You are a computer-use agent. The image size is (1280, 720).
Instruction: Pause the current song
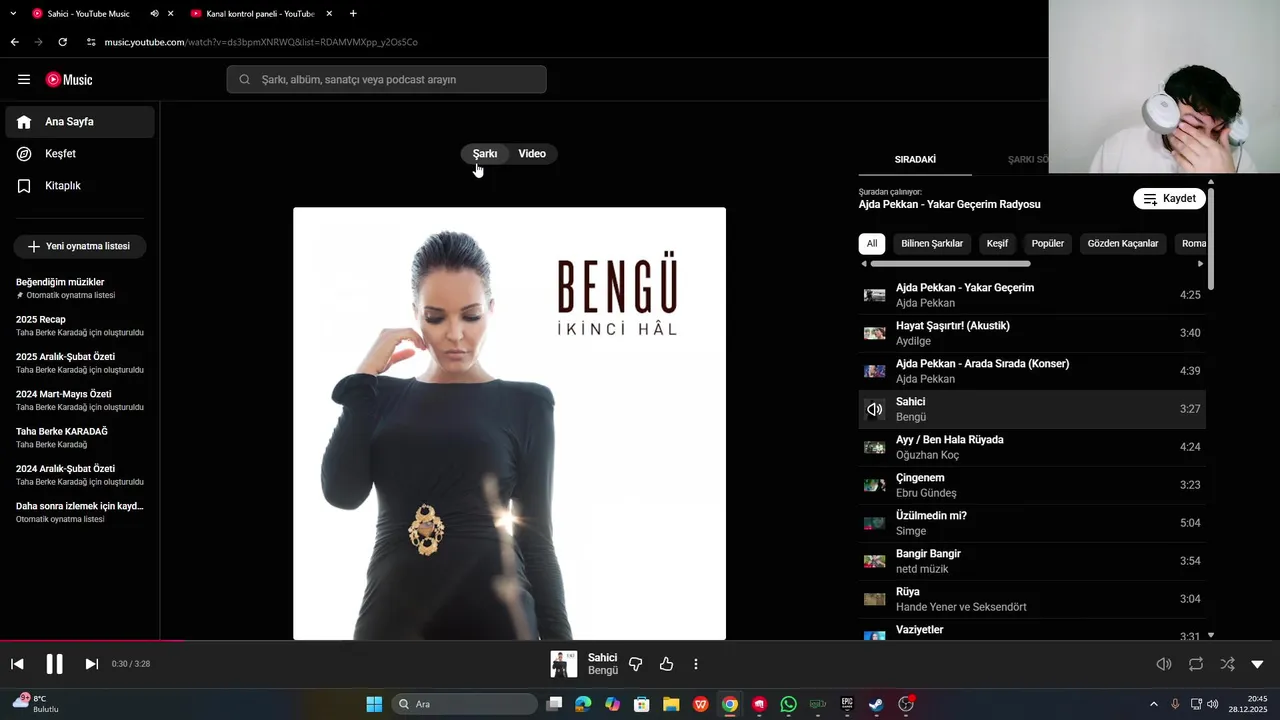coord(54,664)
